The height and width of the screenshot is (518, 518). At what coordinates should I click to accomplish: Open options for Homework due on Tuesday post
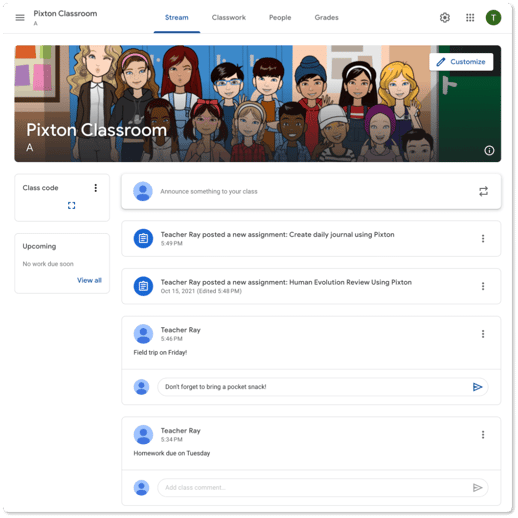[x=483, y=434]
